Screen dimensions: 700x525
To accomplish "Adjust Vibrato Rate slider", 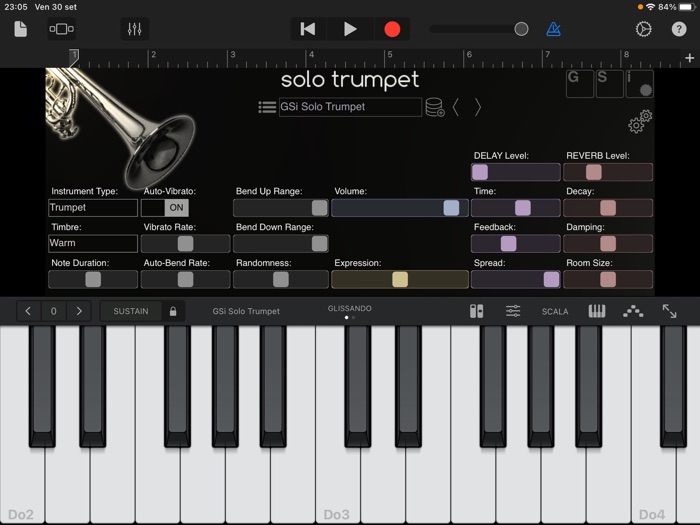I will 186,243.
